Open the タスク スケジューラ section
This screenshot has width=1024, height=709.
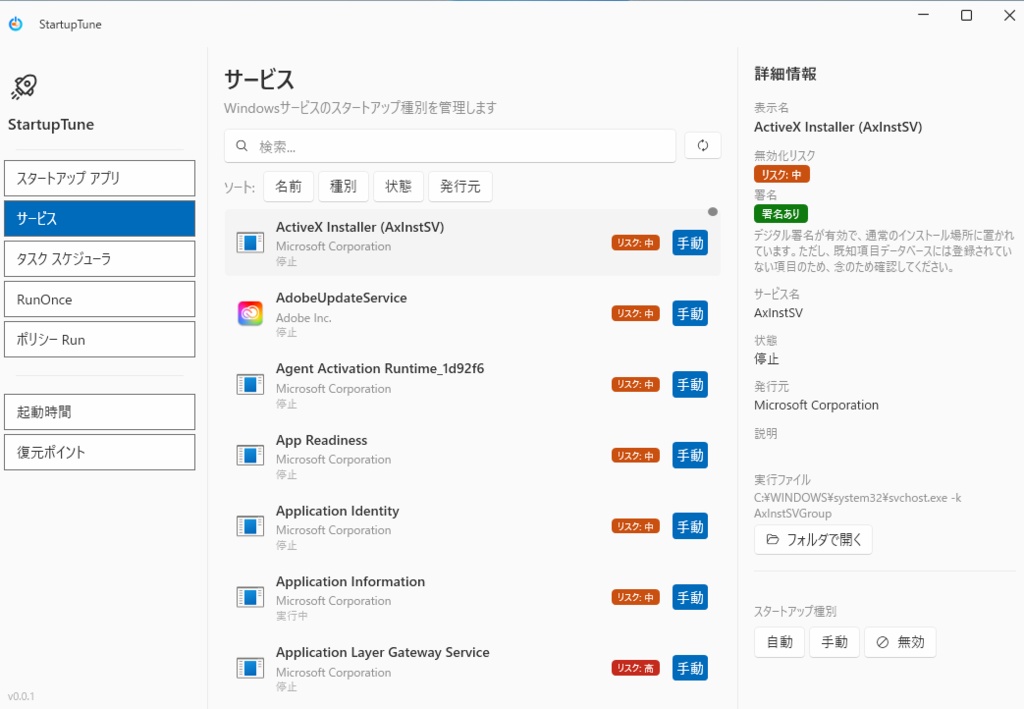point(99,259)
